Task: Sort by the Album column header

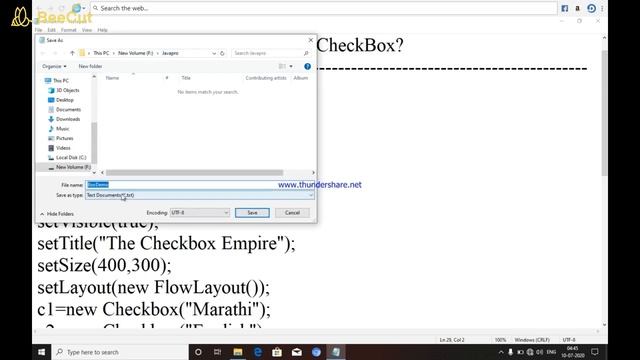Action: tap(301, 78)
